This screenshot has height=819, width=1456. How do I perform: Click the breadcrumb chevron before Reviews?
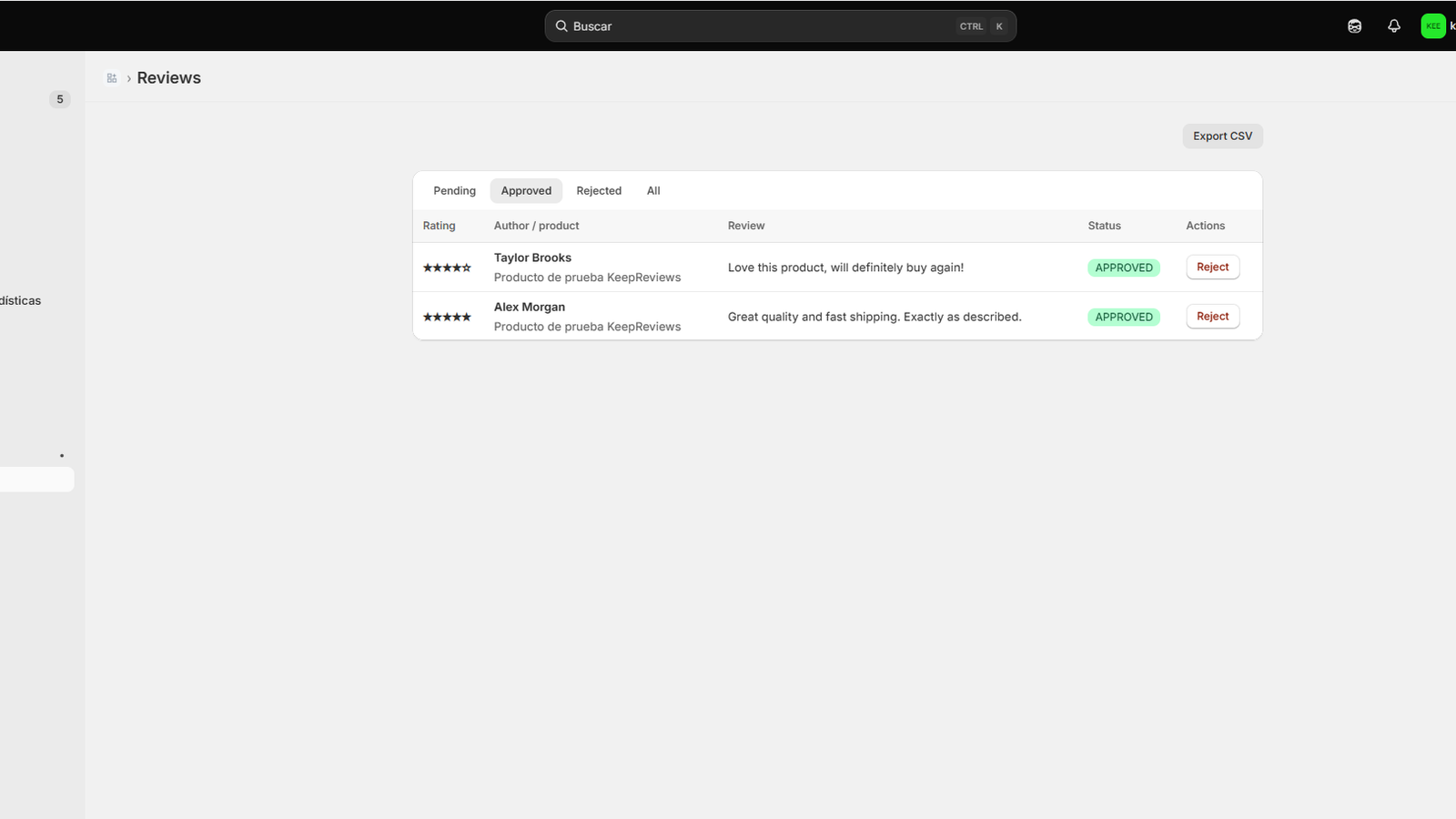point(128,78)
